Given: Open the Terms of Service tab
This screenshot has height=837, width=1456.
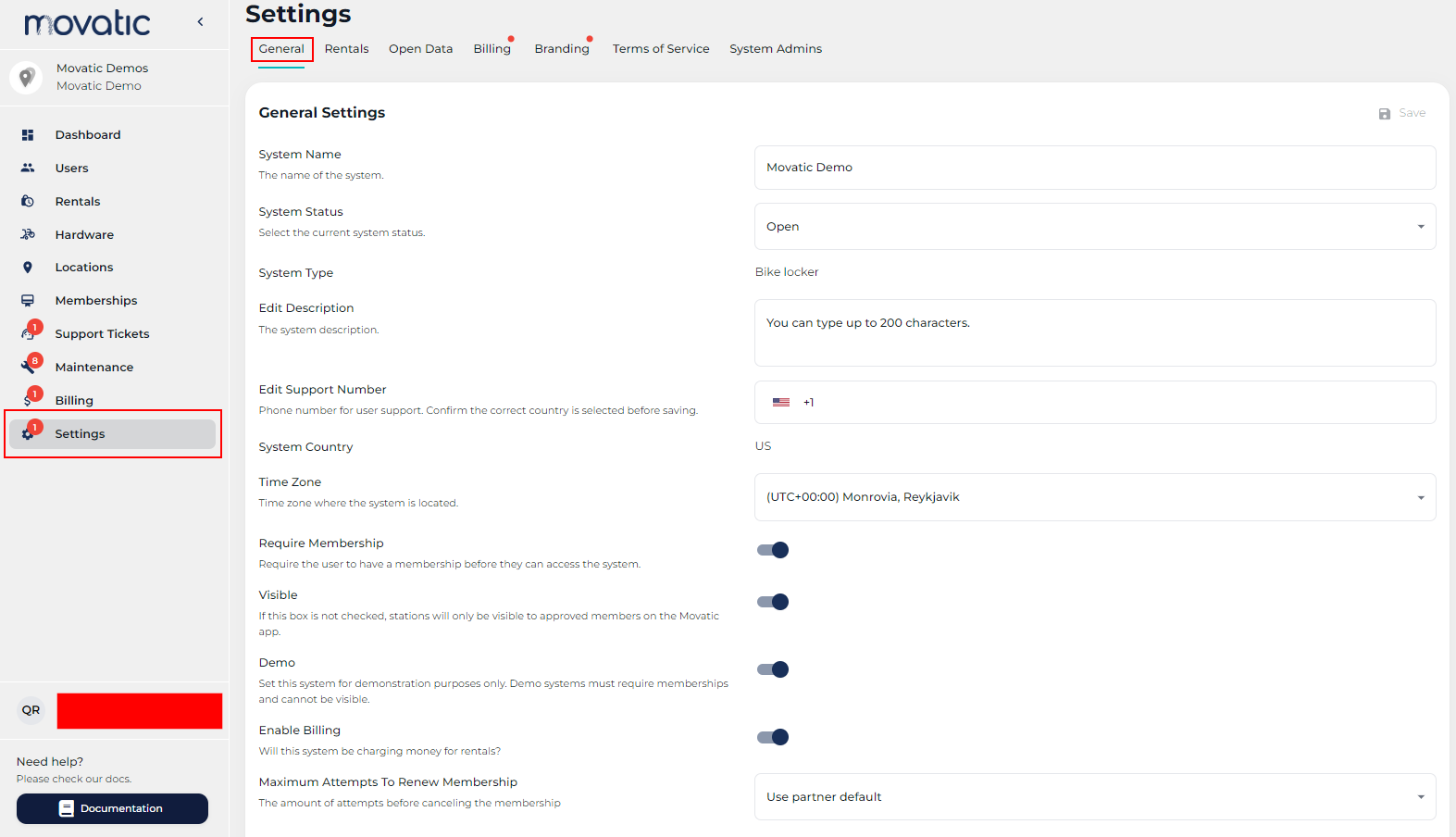Looking at the screenshot, I should (x=660, y=49).
